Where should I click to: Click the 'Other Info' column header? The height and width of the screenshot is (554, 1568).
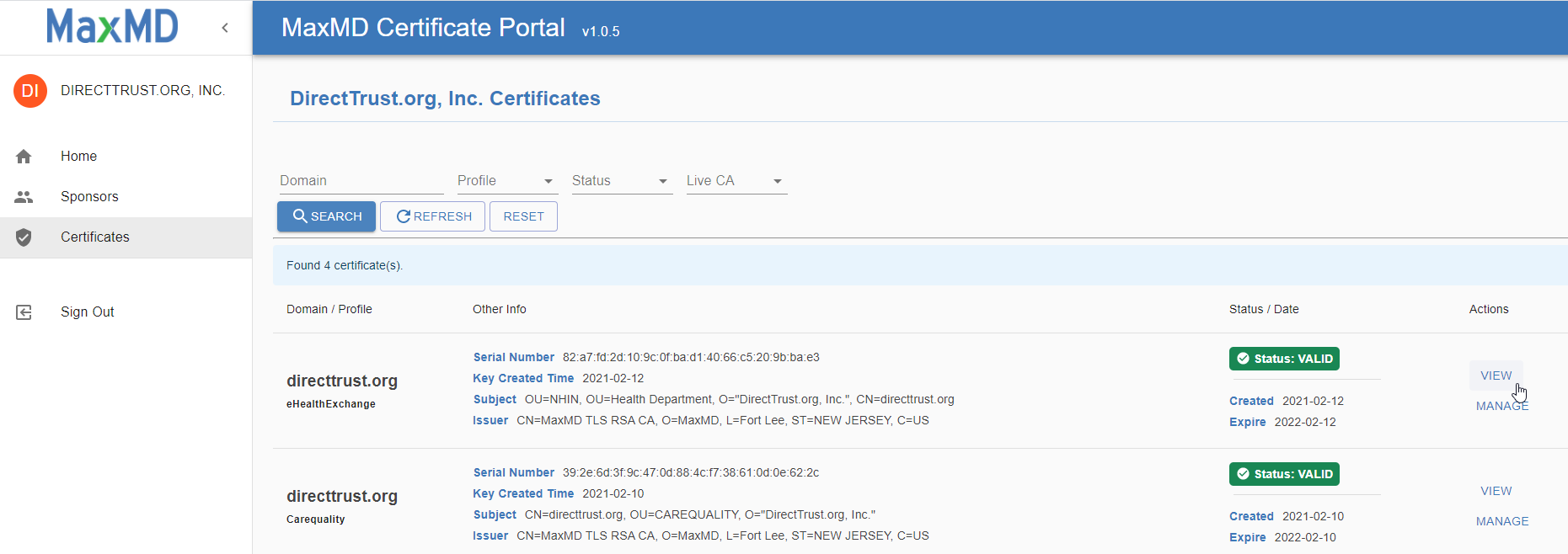[x=500, y=309]
